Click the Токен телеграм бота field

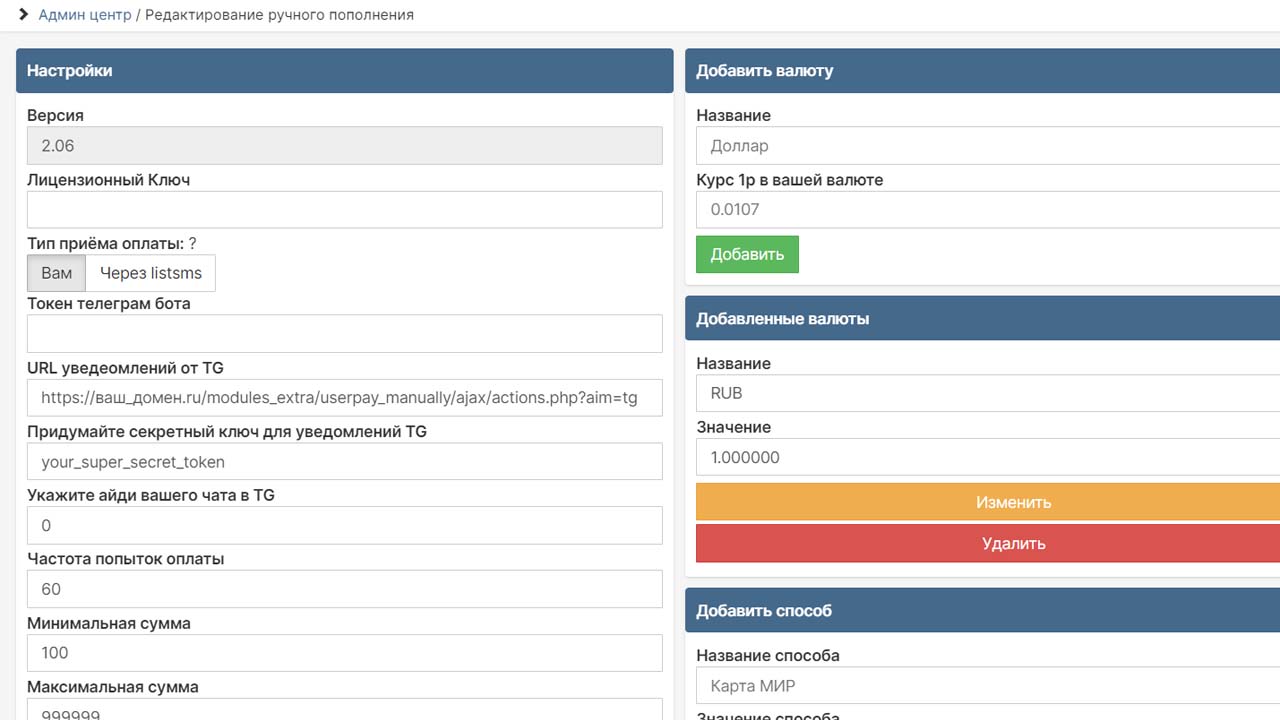[344, 334]
